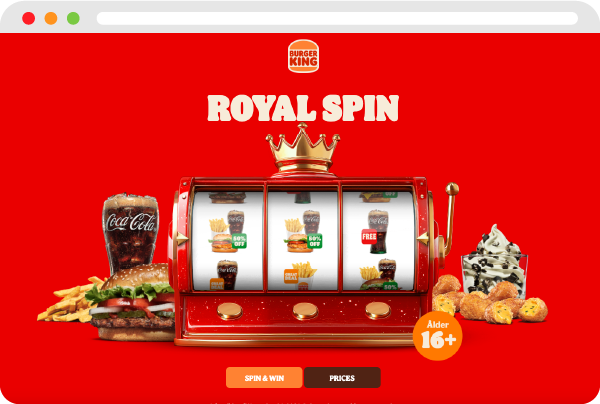
Task: Click the Great Deal fries on middle reel
Action: coord(301,275)
